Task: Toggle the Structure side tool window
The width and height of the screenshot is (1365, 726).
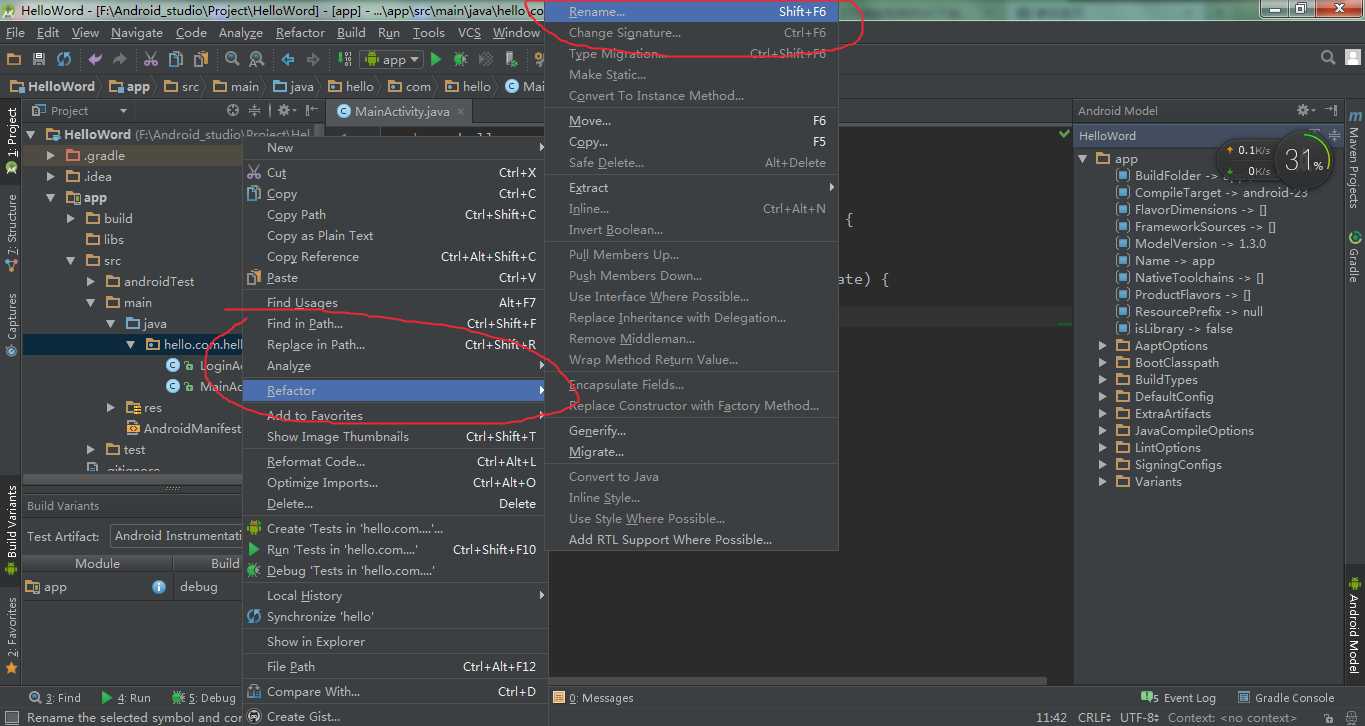Action: pyautogui.click(x=11, y=232)
